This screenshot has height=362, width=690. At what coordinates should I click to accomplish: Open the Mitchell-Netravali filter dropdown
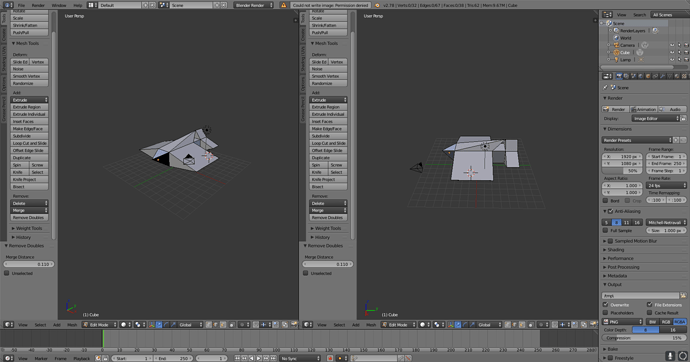coord(666,223)
